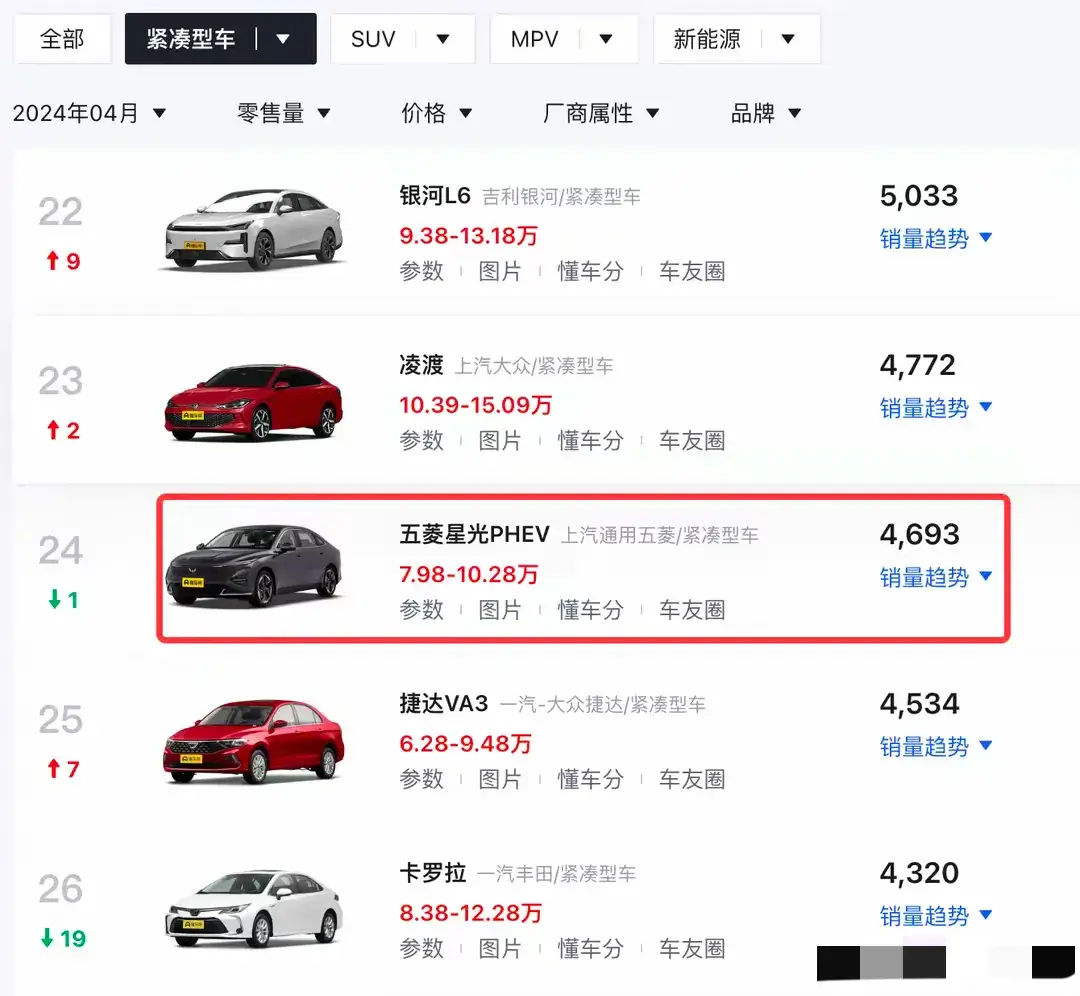Open the 五菱星光PHEV car thumbnail

pos(254,567)
